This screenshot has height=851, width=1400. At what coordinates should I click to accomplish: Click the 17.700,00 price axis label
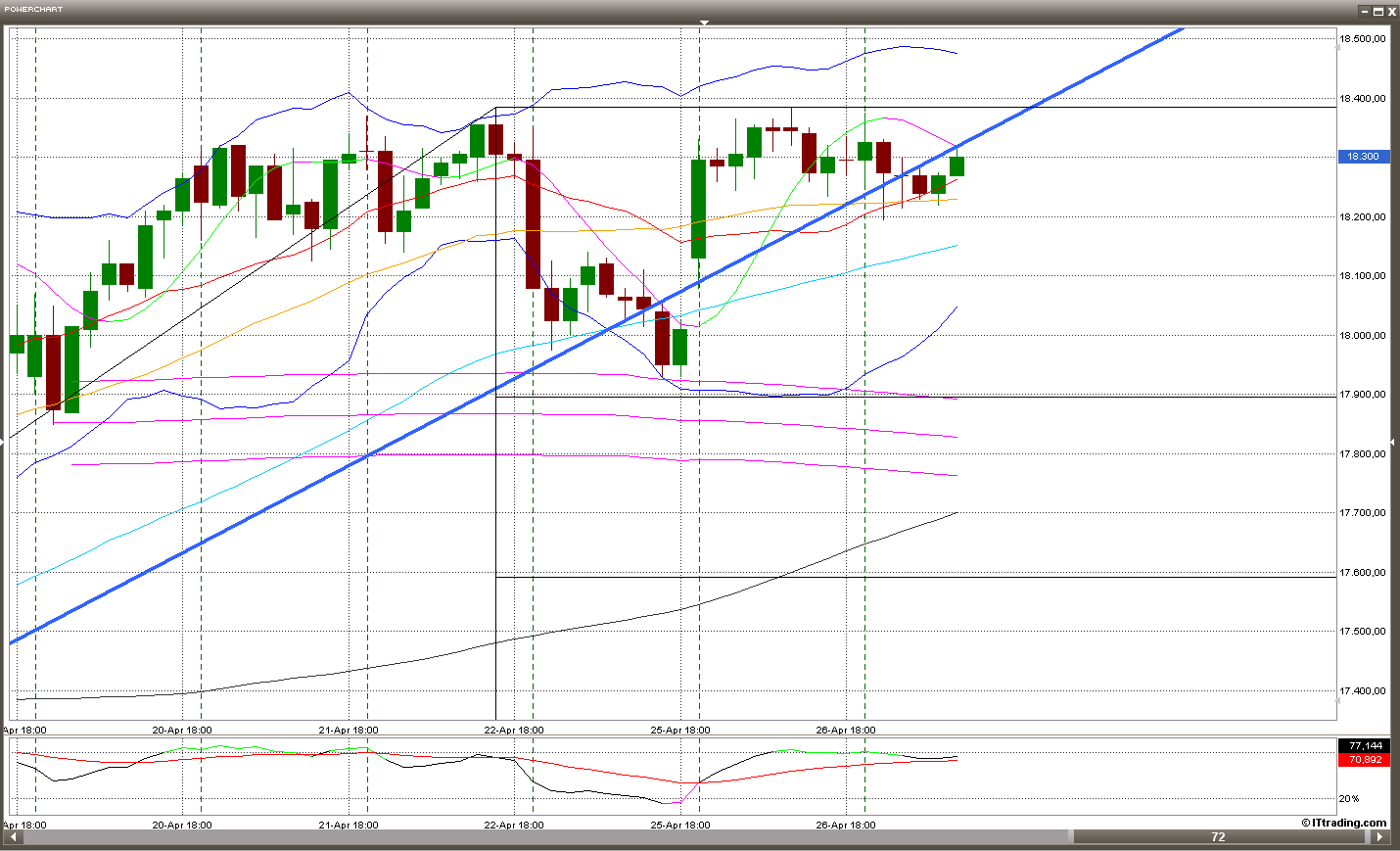(x=1363, y=513)
